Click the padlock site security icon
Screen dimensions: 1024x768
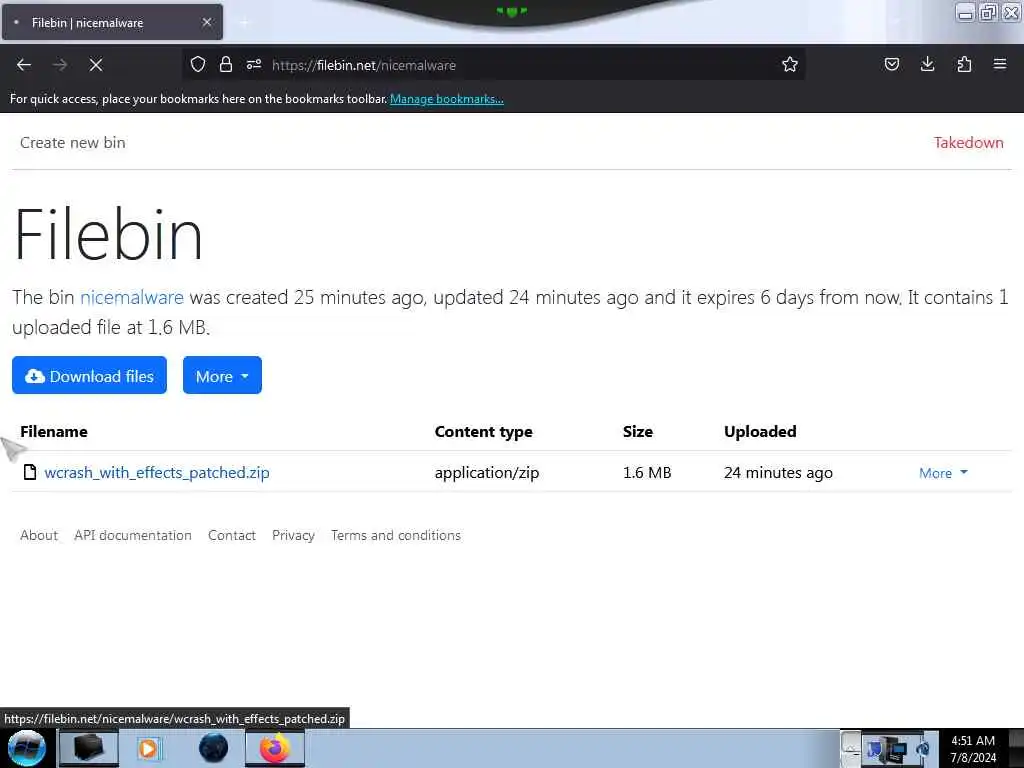pos(226,64)
